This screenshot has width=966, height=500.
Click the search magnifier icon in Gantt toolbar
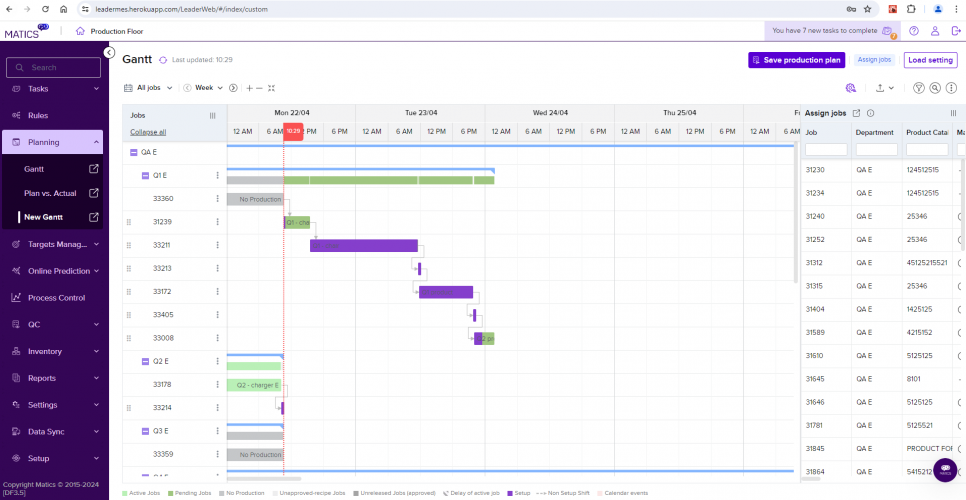pyautogui.click(x=935, y=88)
